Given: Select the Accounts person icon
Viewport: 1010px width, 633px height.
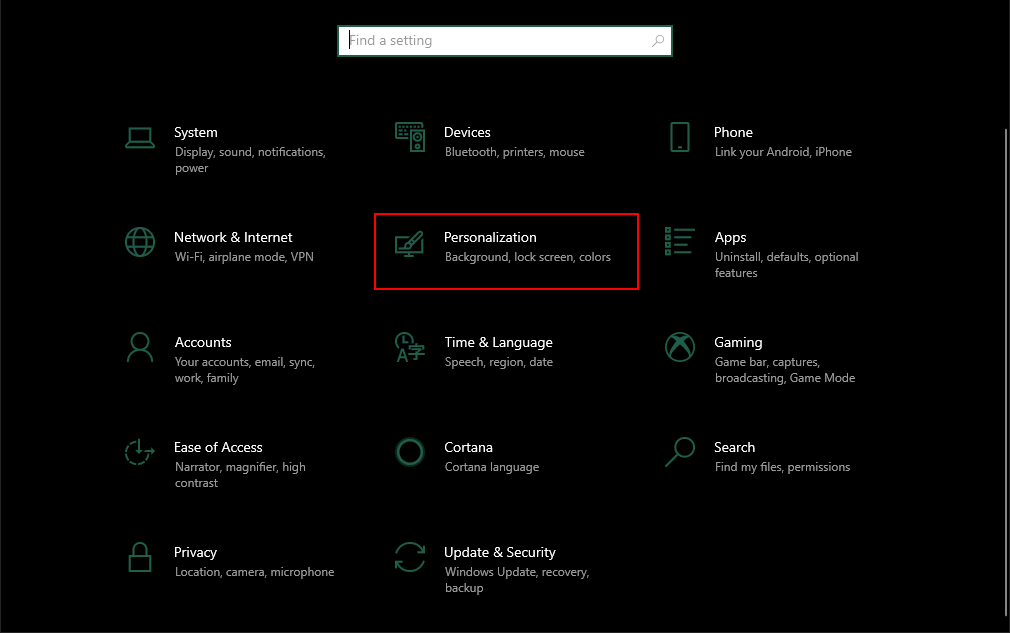Looking at the screenshot, I should tap(140, 348).
